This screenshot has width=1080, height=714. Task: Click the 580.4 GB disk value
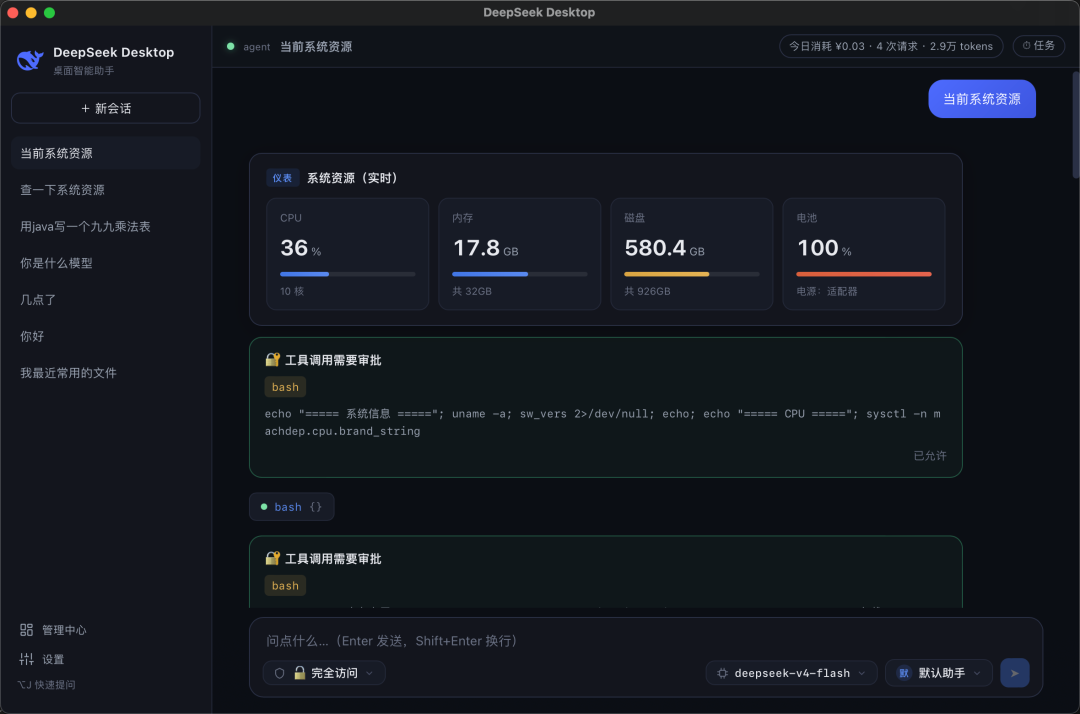pyautogui.click(x=664, y=248)
